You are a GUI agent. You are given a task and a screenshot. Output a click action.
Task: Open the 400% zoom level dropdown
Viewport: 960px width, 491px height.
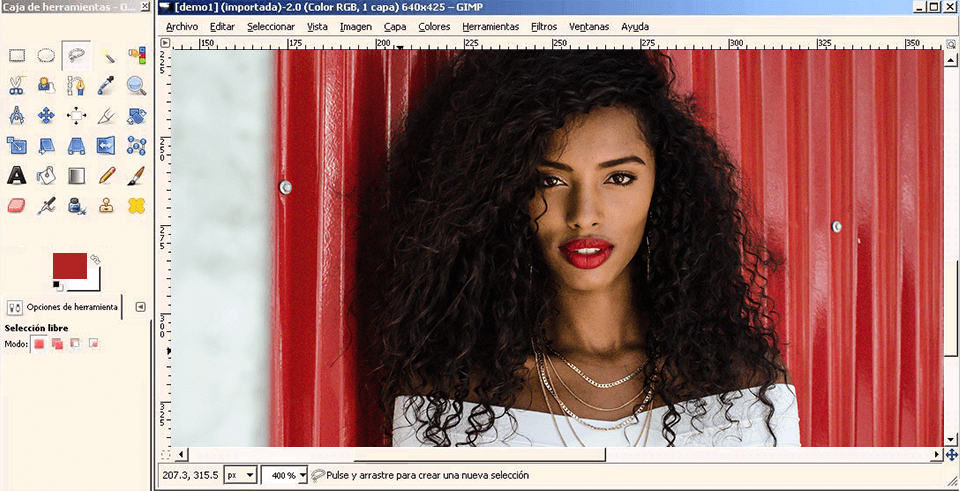click(283, 475)
